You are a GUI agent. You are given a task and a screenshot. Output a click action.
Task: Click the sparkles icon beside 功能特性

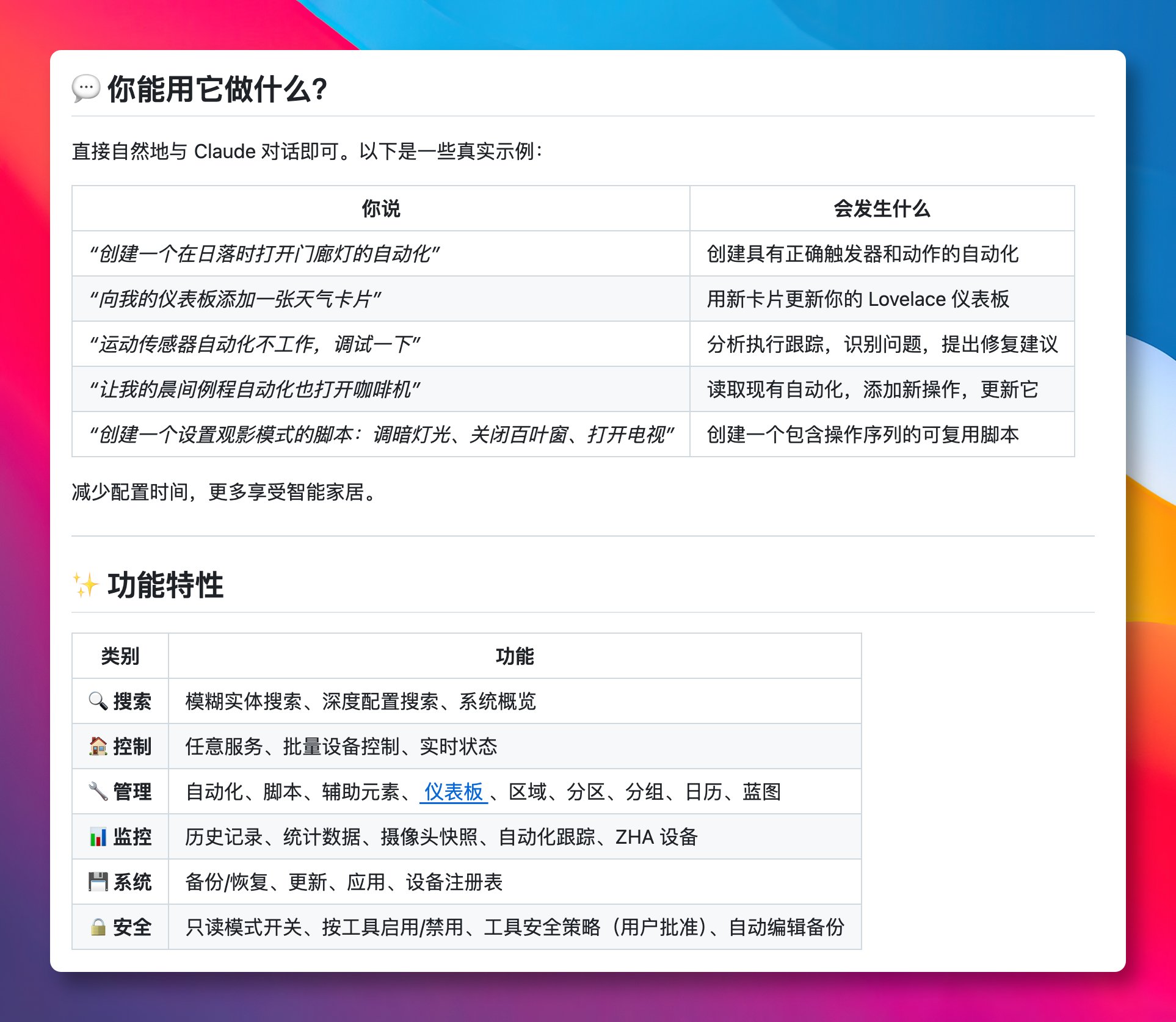tap(85, 585)
